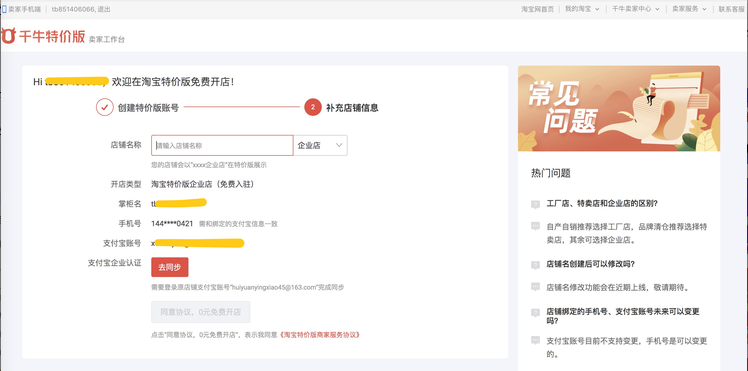
Task: Click answer icon beside 店铺名修改功能会在近期上线
Action: point(535,287)
